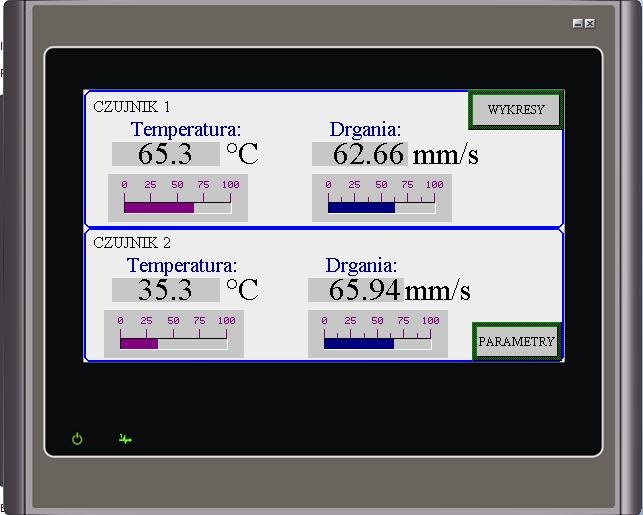Click mm/s unit beside 65.94

point(437,292)
